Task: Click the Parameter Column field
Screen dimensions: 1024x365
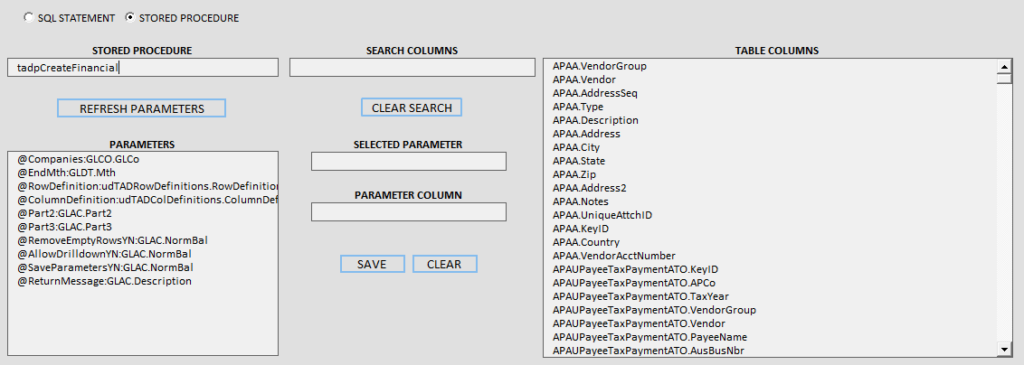Action: click(409, 212)
